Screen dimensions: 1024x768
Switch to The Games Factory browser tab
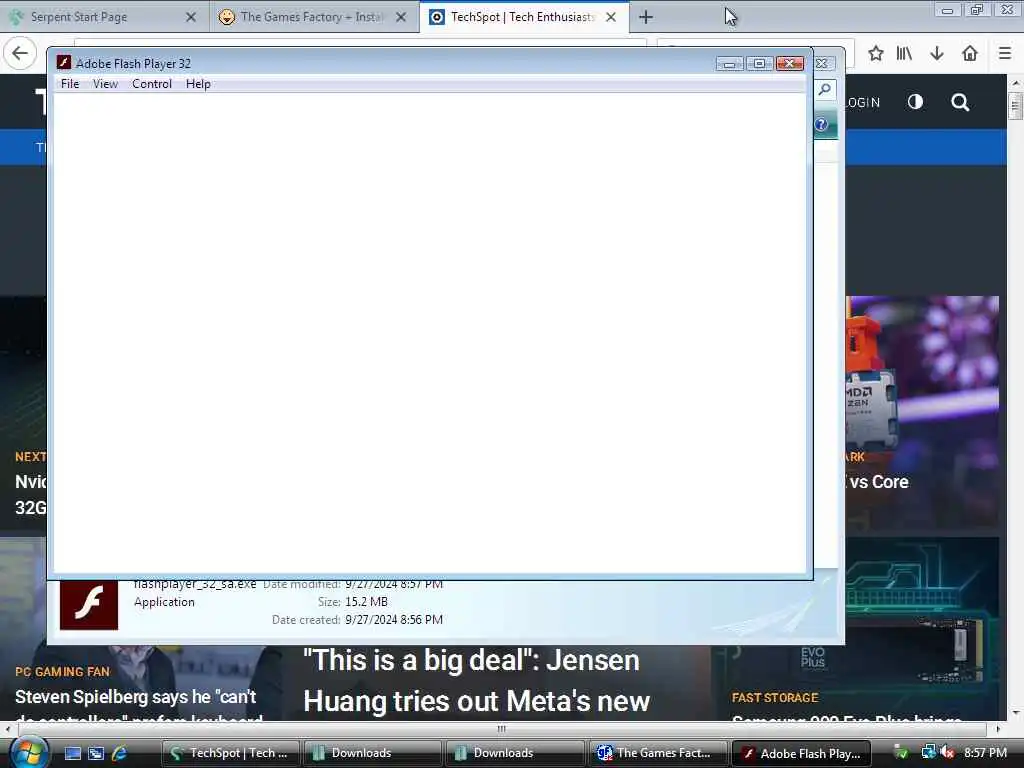[x=314, y=17]
